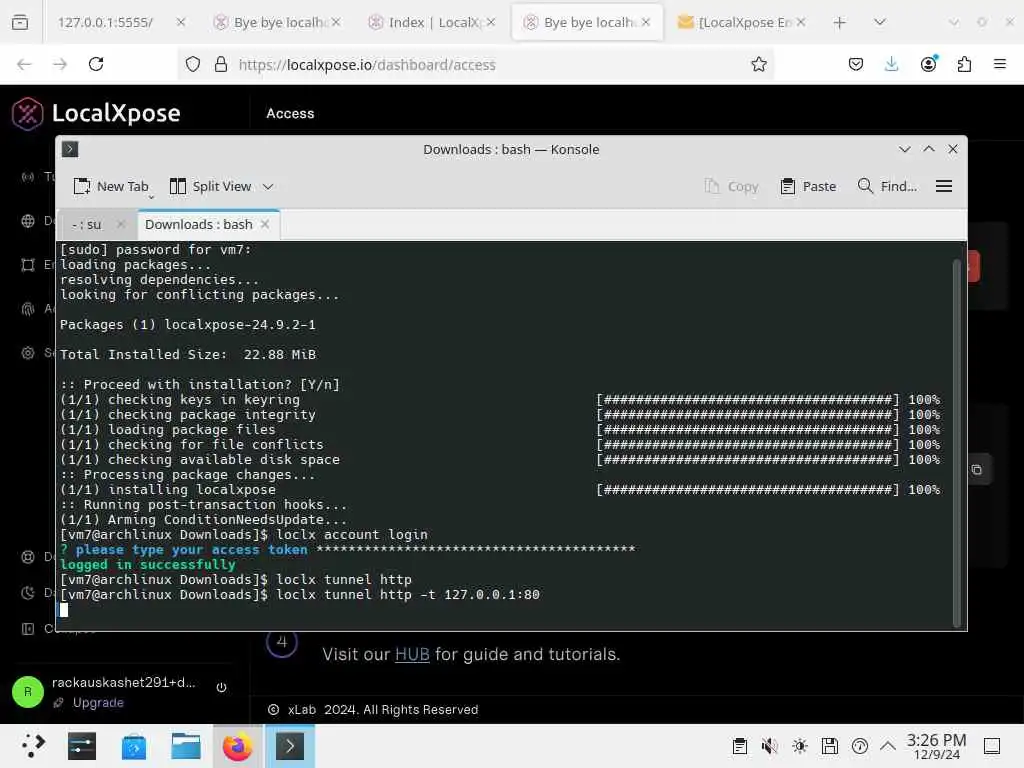Click New Tab in Konsole toolbar
This screenshot has height=768, width=1024.
pyautogui.click(x=111, y=187)
